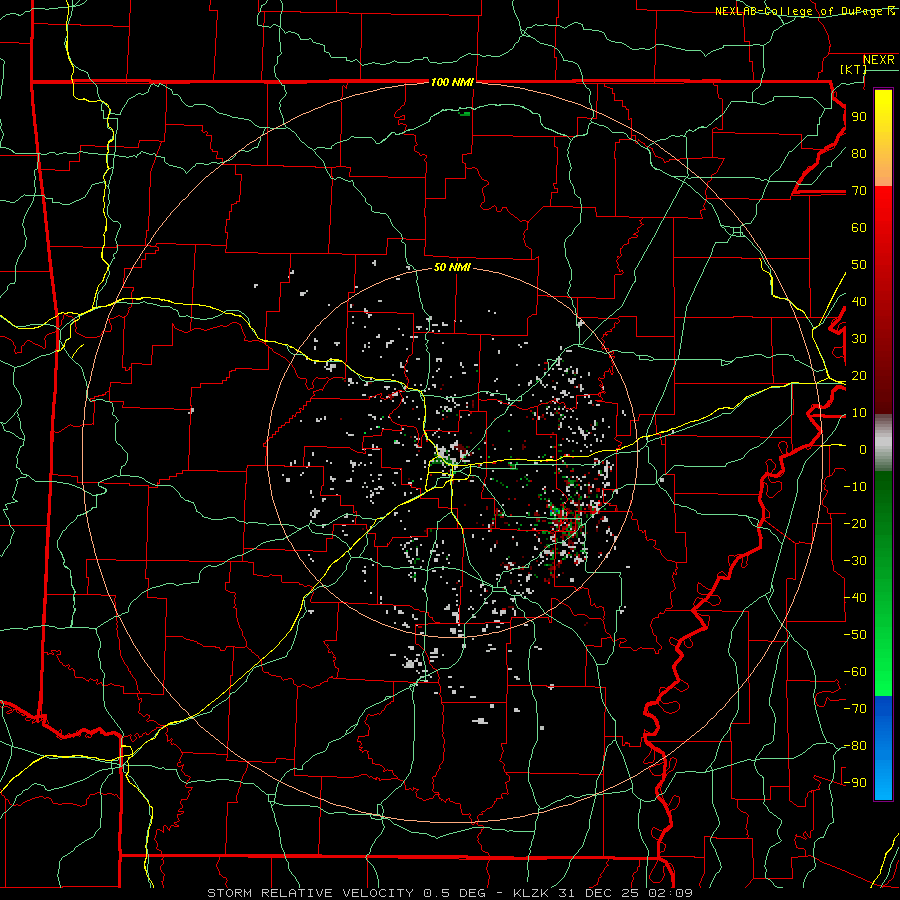Click the -90 value on the velocity scale
Viewport: 900px width, 900px height.
click(855, 783)
